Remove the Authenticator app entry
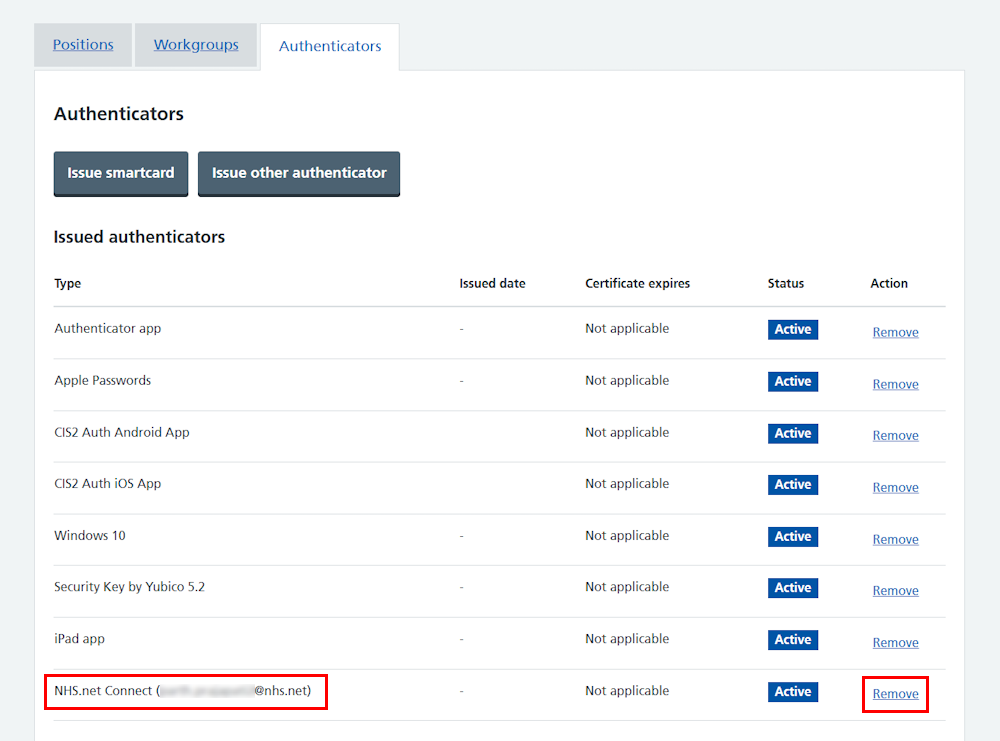 [x=895, y=332]
